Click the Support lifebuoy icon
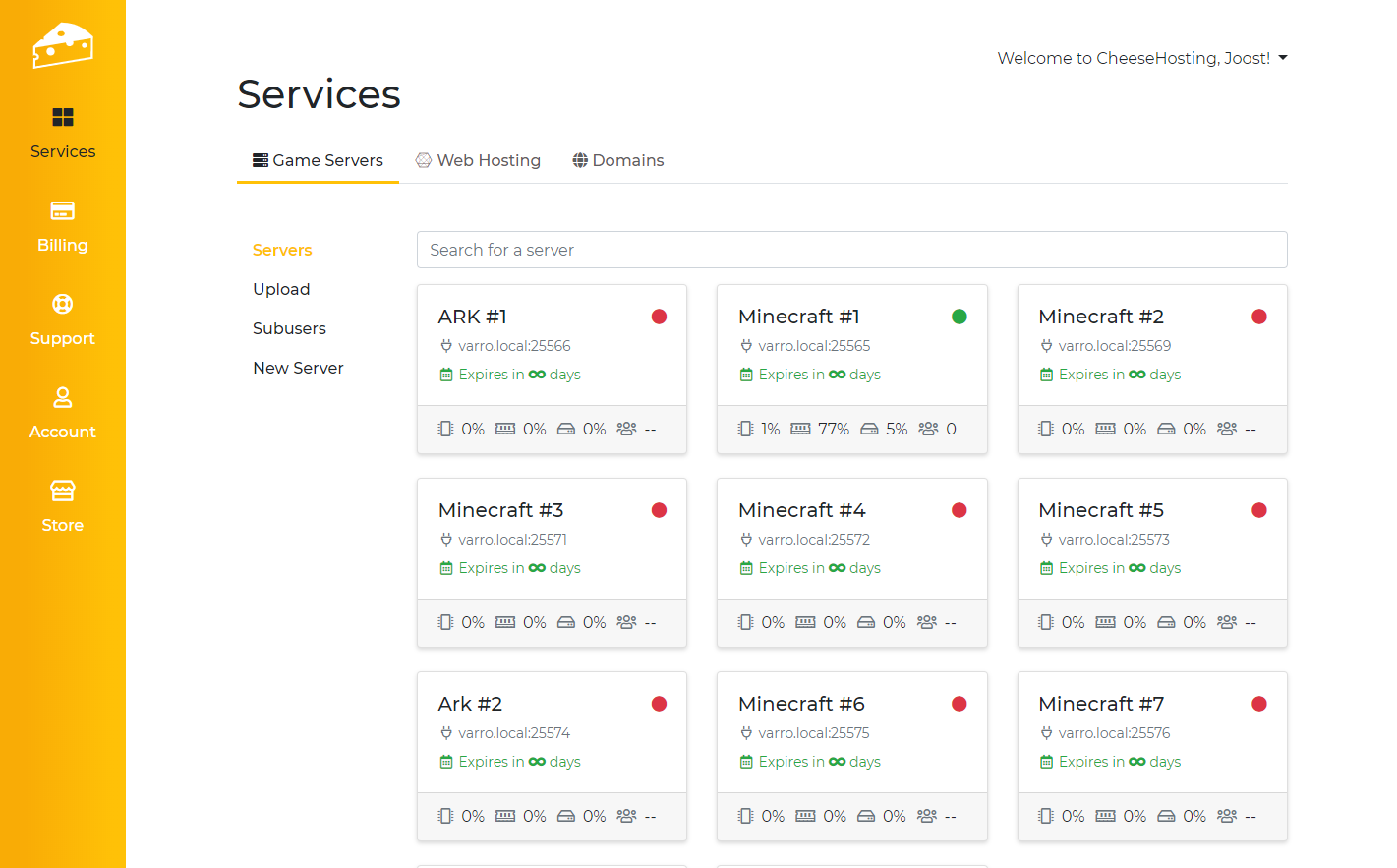1397x868 pixels. [x=63, y=305]
